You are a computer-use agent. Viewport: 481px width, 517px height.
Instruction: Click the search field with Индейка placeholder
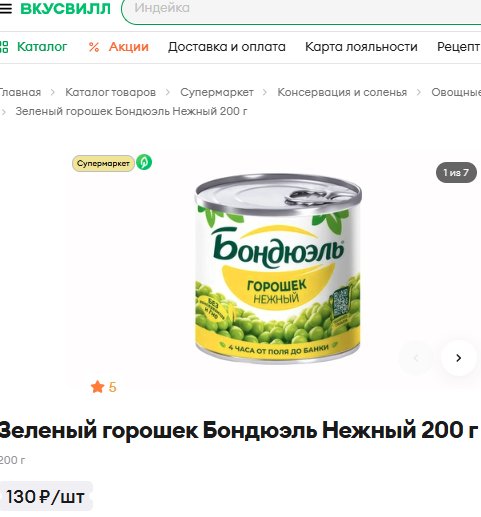301,10
